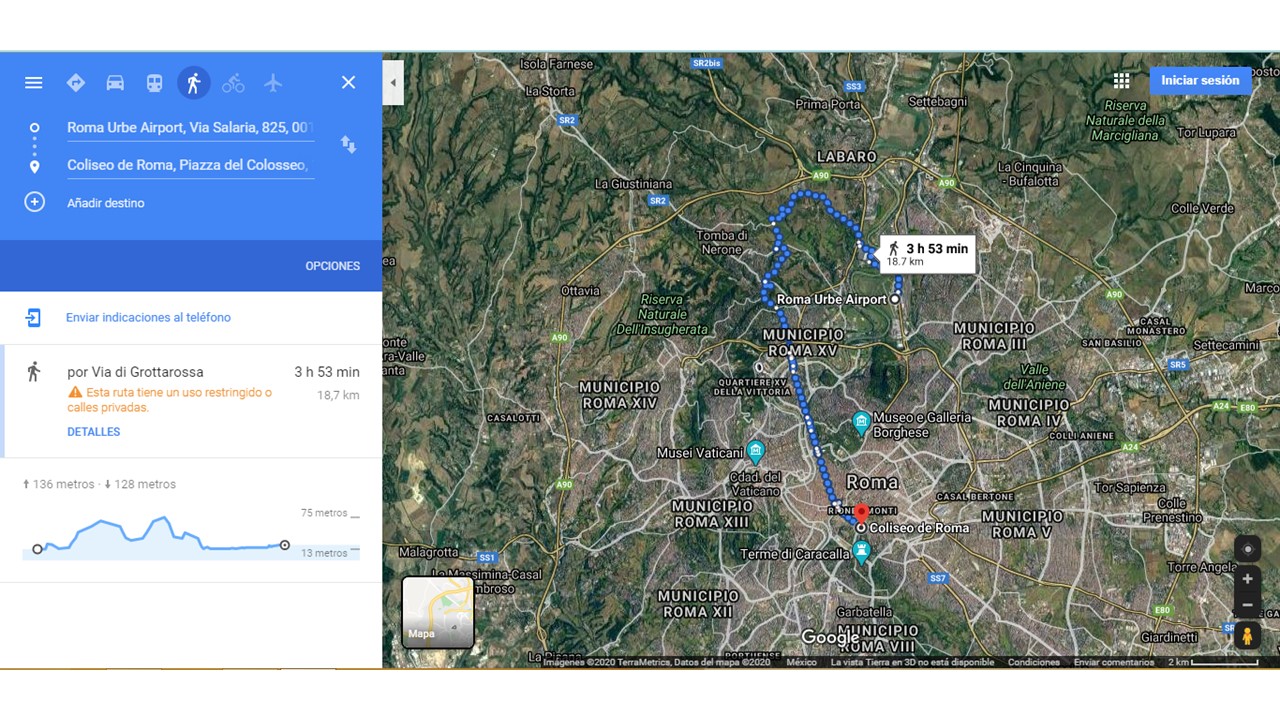
Task: Open the hamburger main menu
Action: tap(34, 83)
